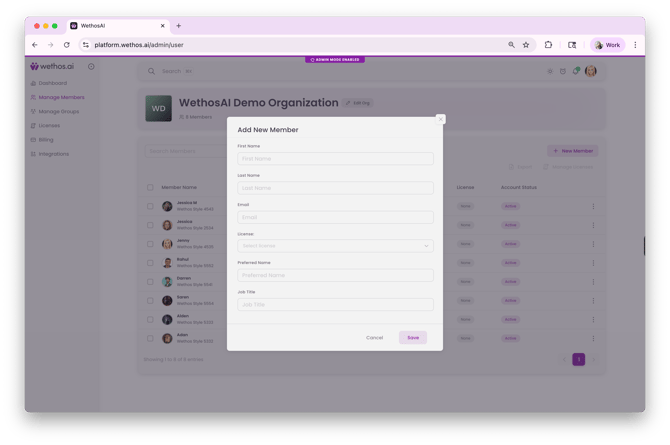Open a new browser tab
This screenshot has width=670, height=445.
(179, 26)
